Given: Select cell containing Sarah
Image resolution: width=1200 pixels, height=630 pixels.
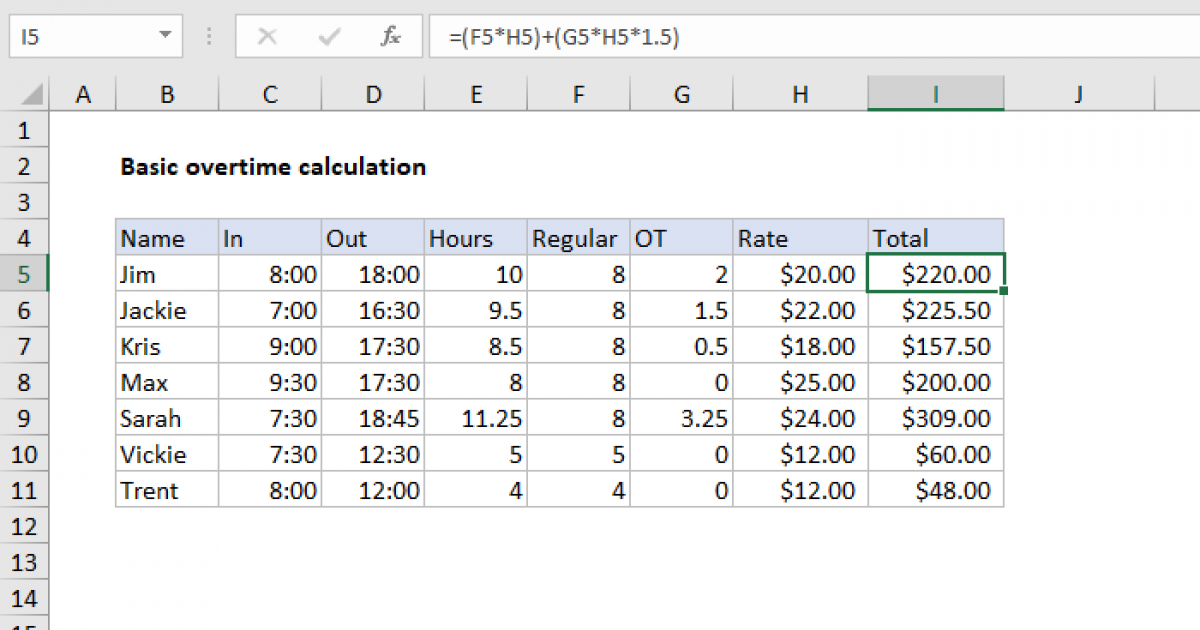Looking at the screenshot, I should [x=167, y=418].
